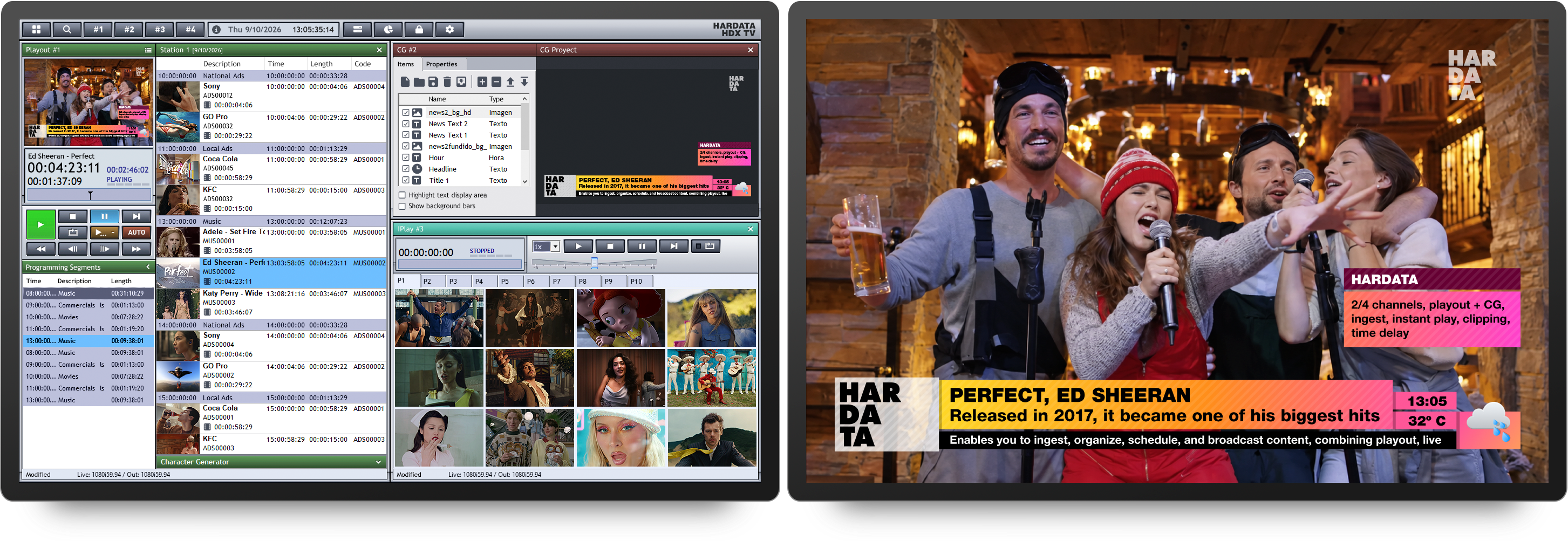Collapse the Programming Segments panel

(148, 267)
